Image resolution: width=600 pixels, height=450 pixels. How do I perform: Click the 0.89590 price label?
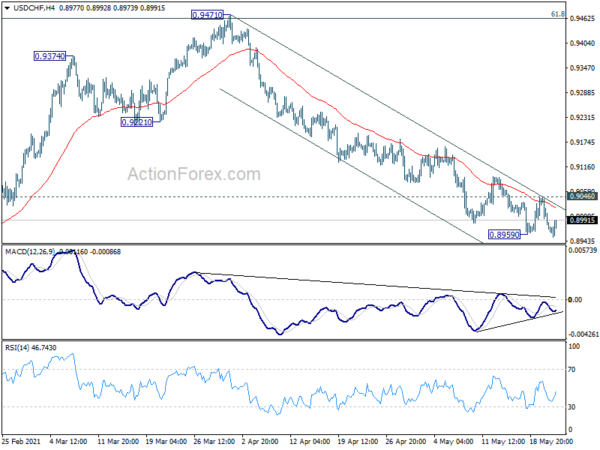(x=504, y=235)
